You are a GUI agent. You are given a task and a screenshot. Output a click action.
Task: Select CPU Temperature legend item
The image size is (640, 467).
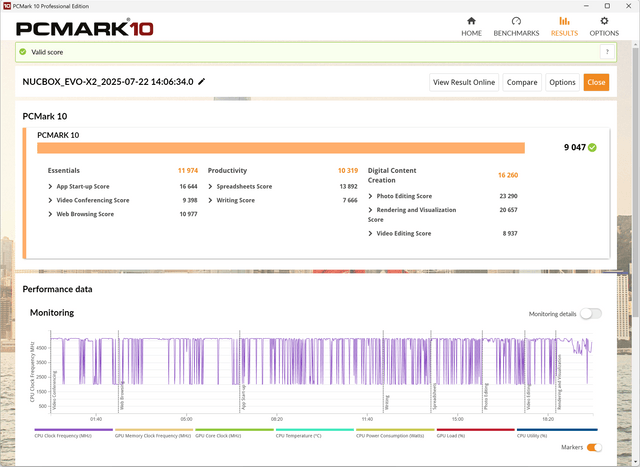(315, 433)
